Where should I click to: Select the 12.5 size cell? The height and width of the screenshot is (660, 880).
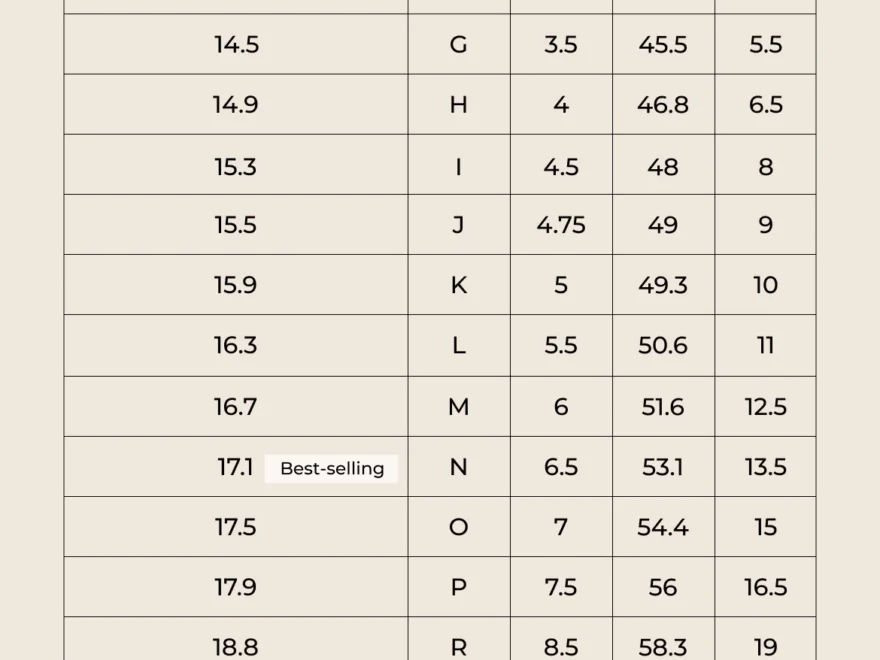click(765, 407)
